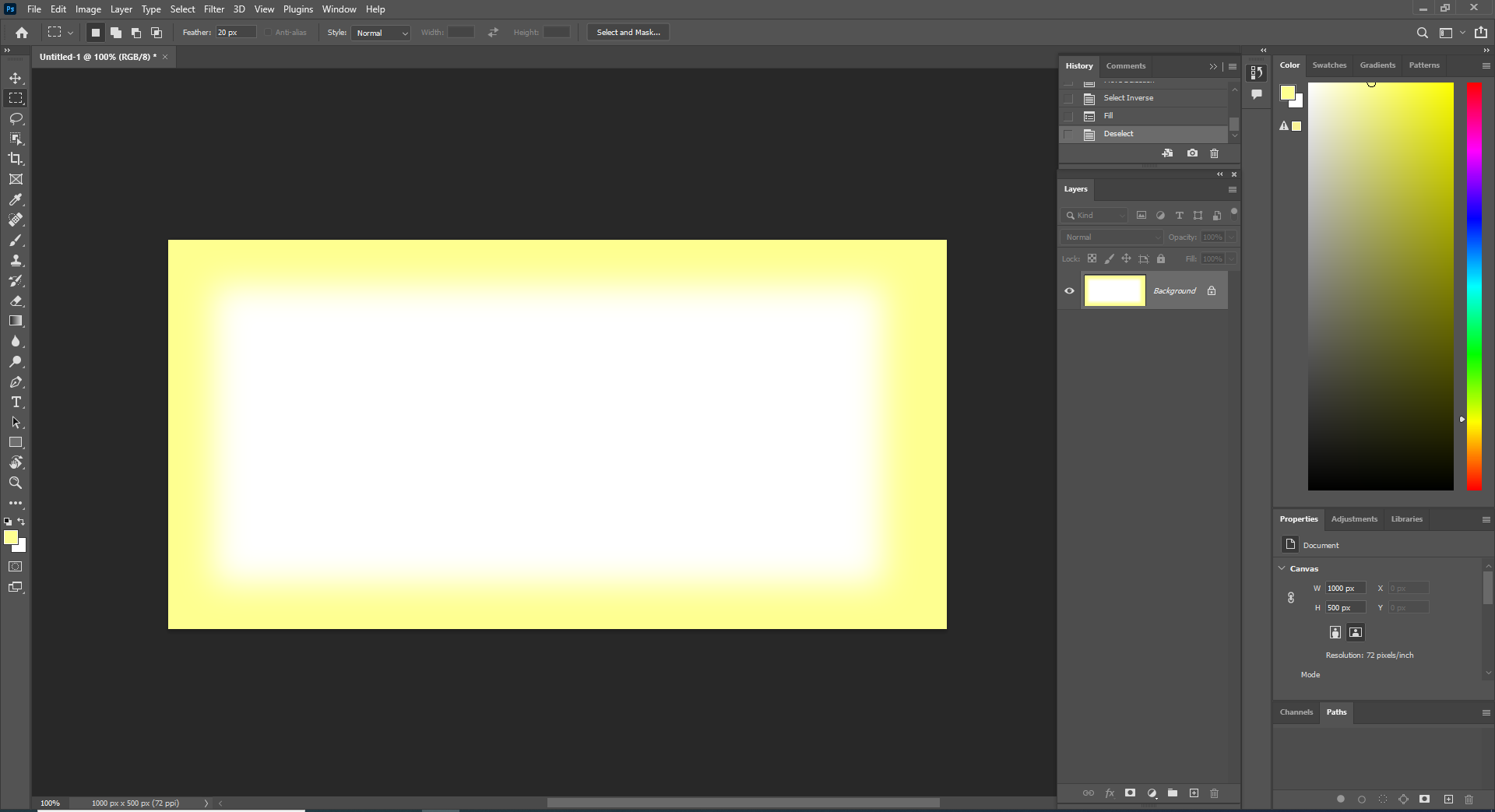Delete current state in History panel
The height and width of the screenshot is (812, 1495).
(x=1214, y=153)
